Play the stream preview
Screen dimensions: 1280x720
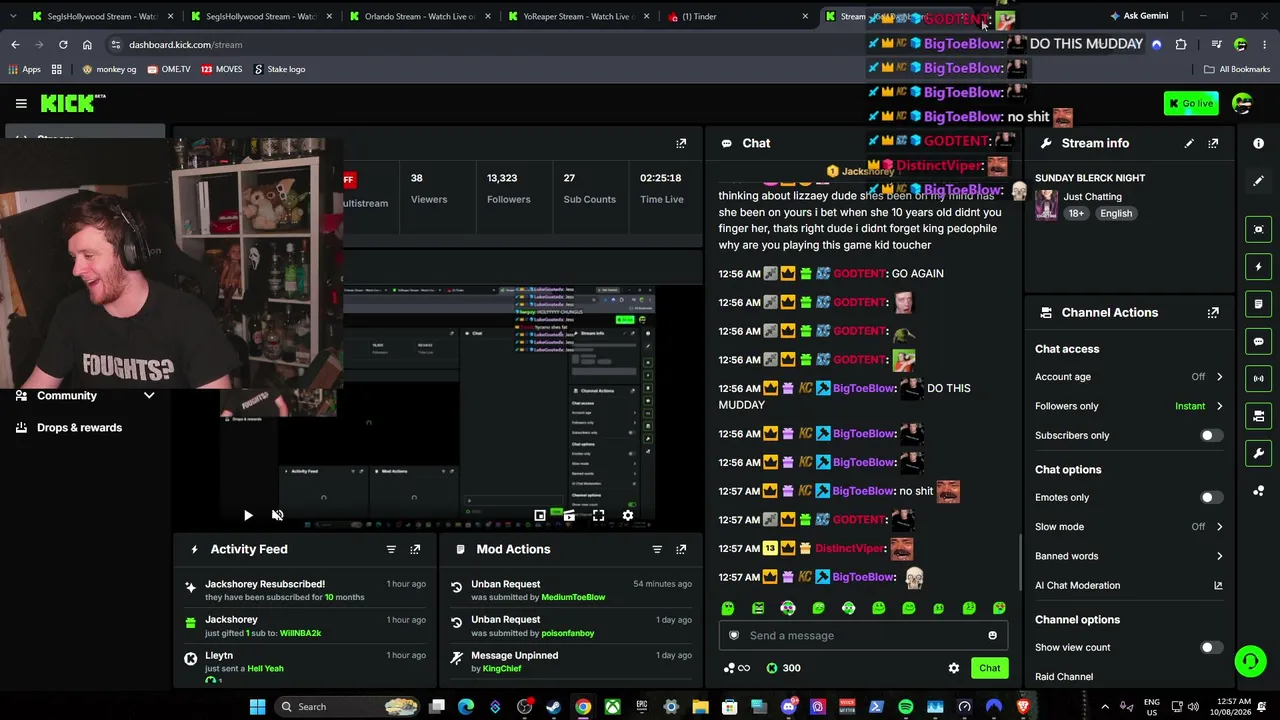(x=248, y=516)
